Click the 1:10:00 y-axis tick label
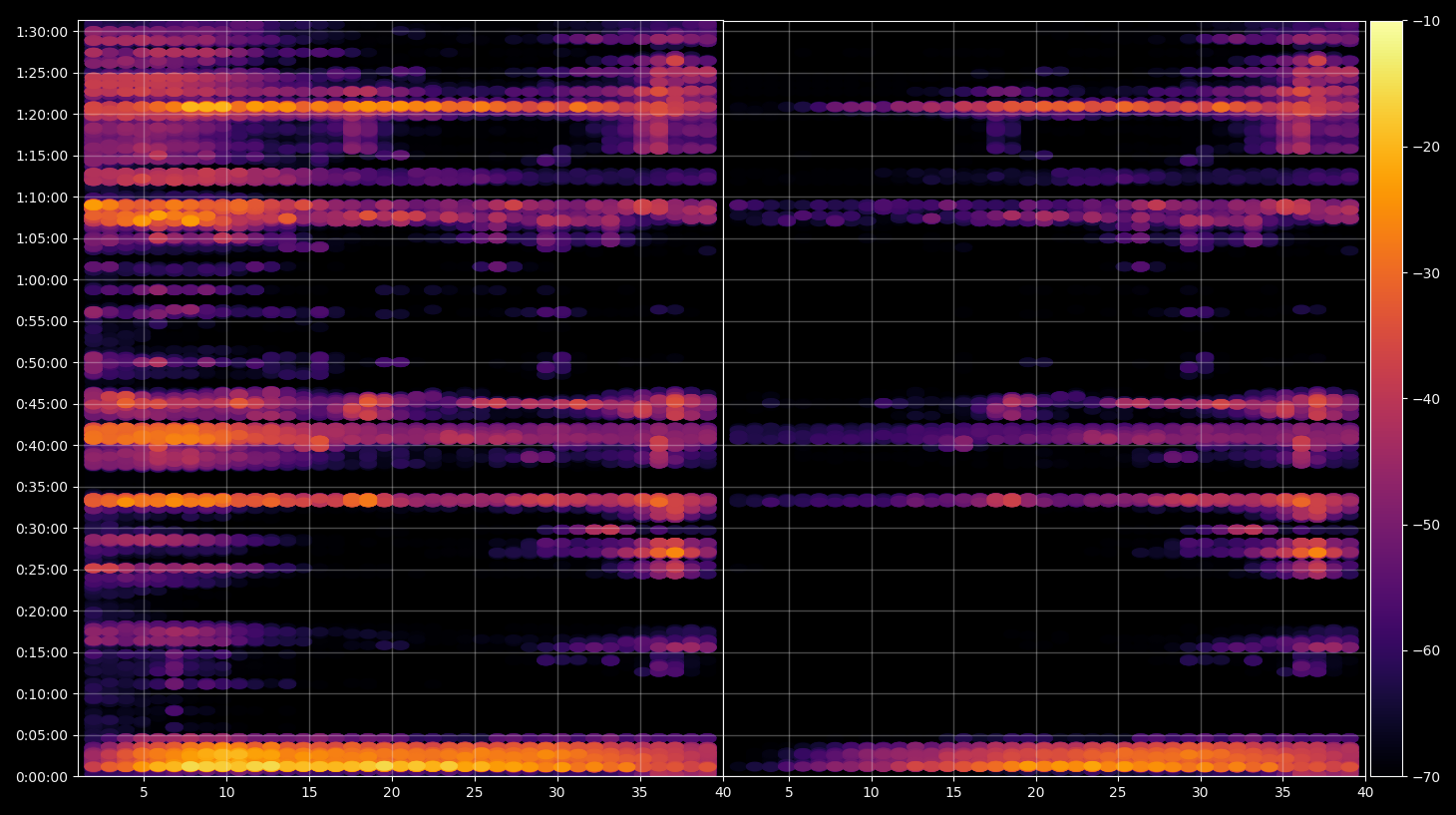Screen dimensions: 1456x815 pyautogui.click(x=42, y=198)
